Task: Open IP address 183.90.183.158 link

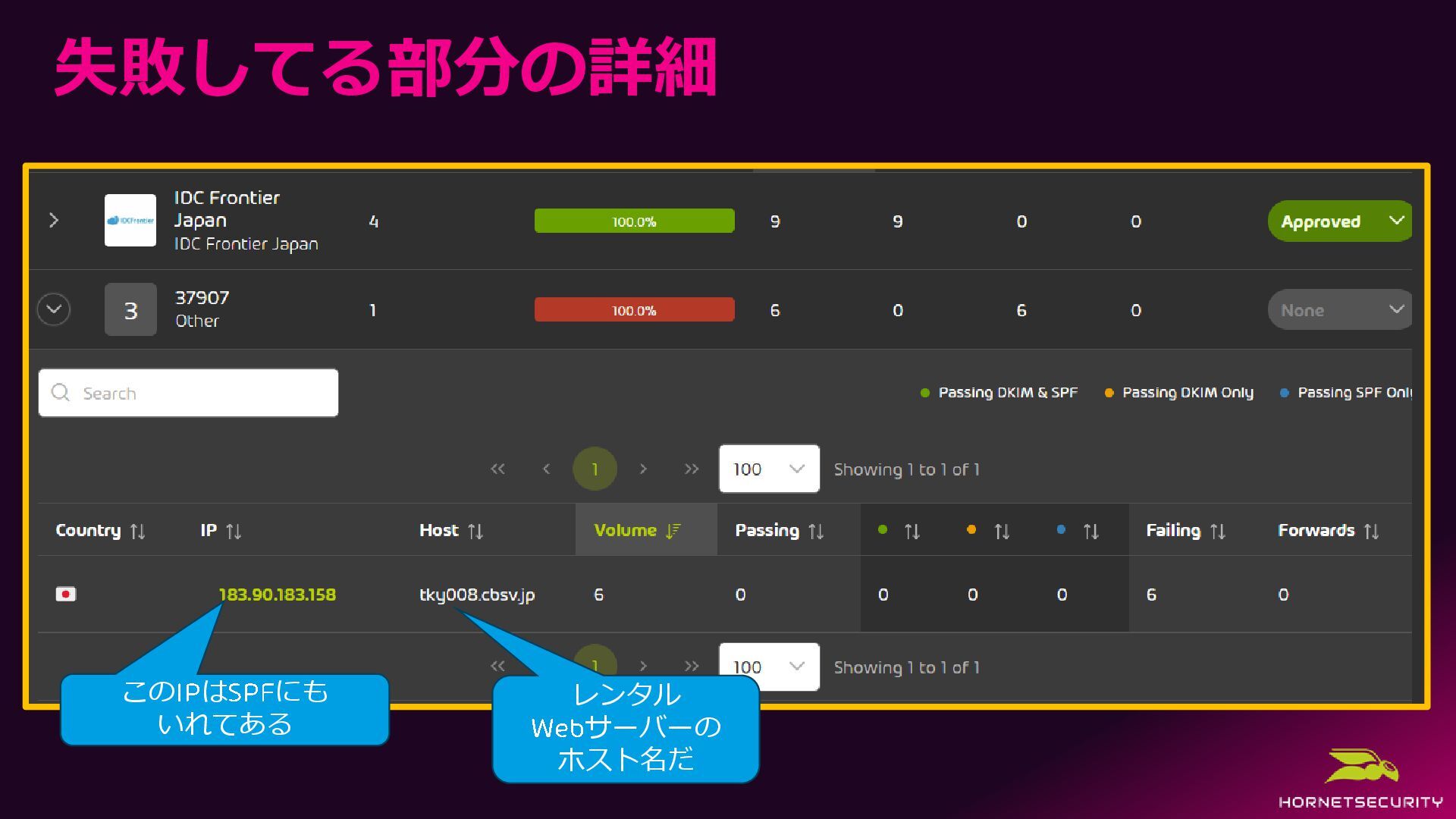Action: (277, 595)
